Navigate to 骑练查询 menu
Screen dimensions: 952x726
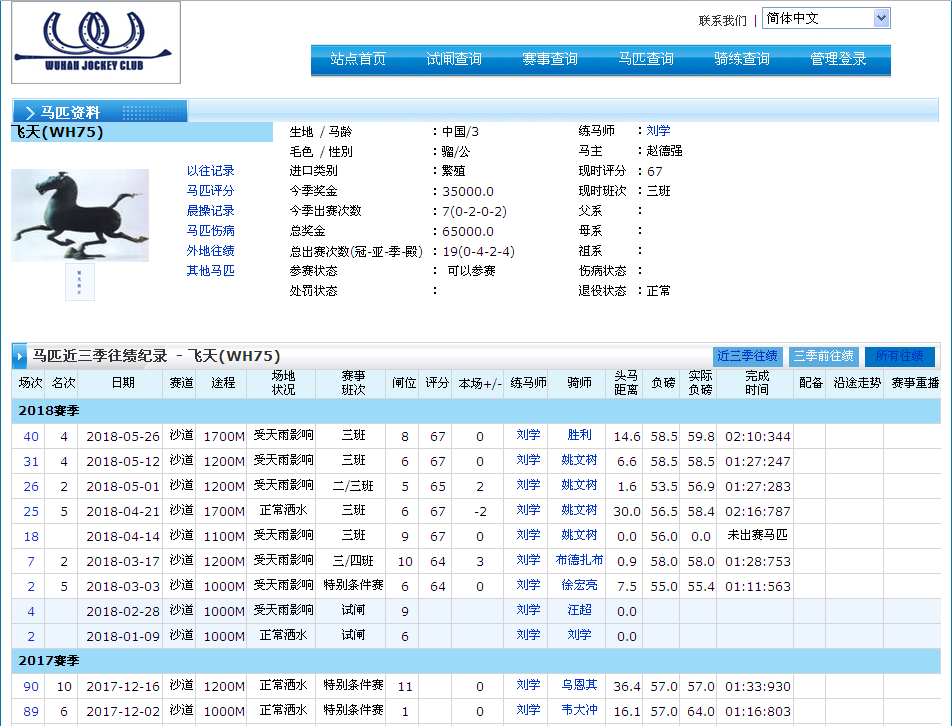[742, 60]
